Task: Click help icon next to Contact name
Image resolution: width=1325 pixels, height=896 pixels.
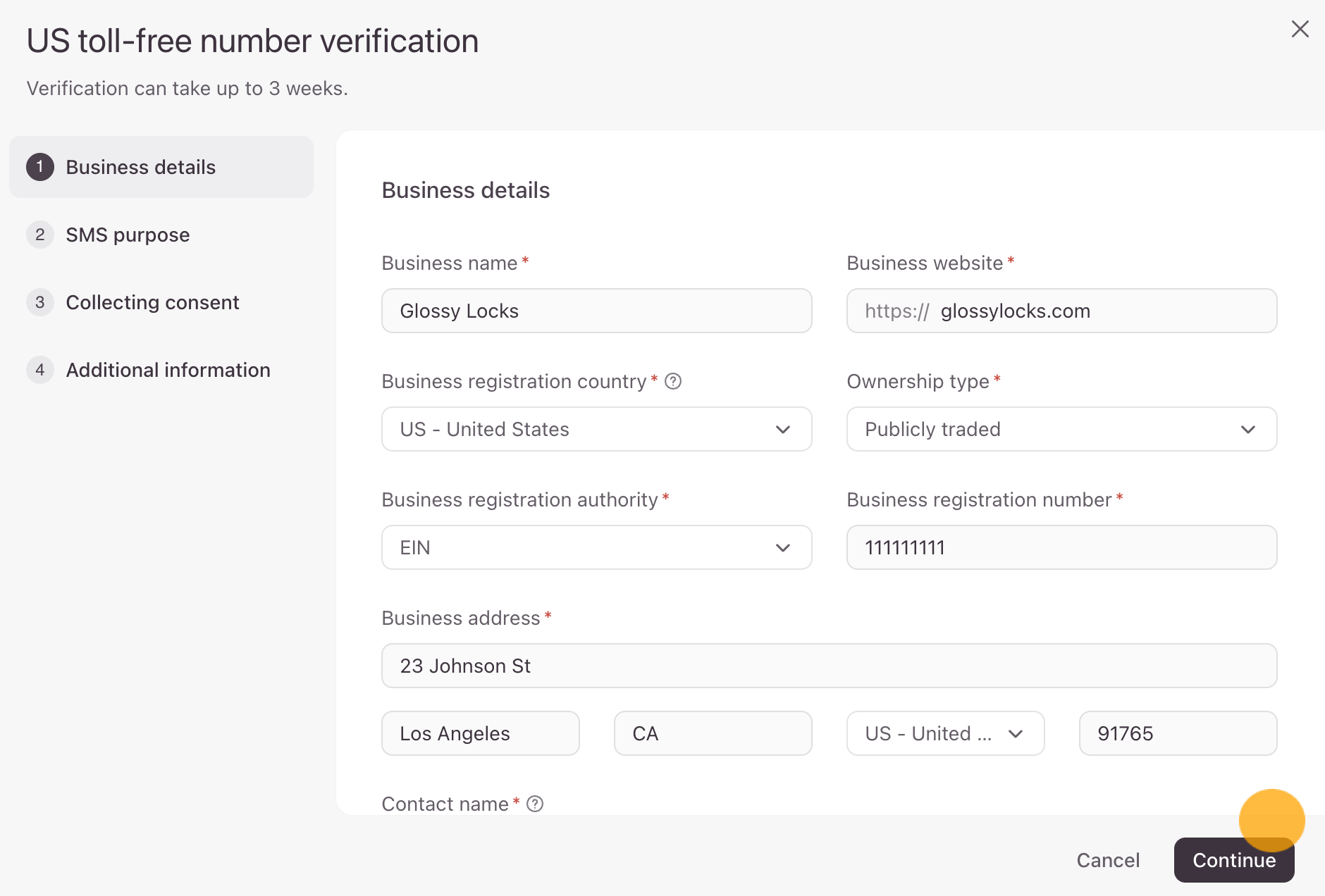Action: 535,804
